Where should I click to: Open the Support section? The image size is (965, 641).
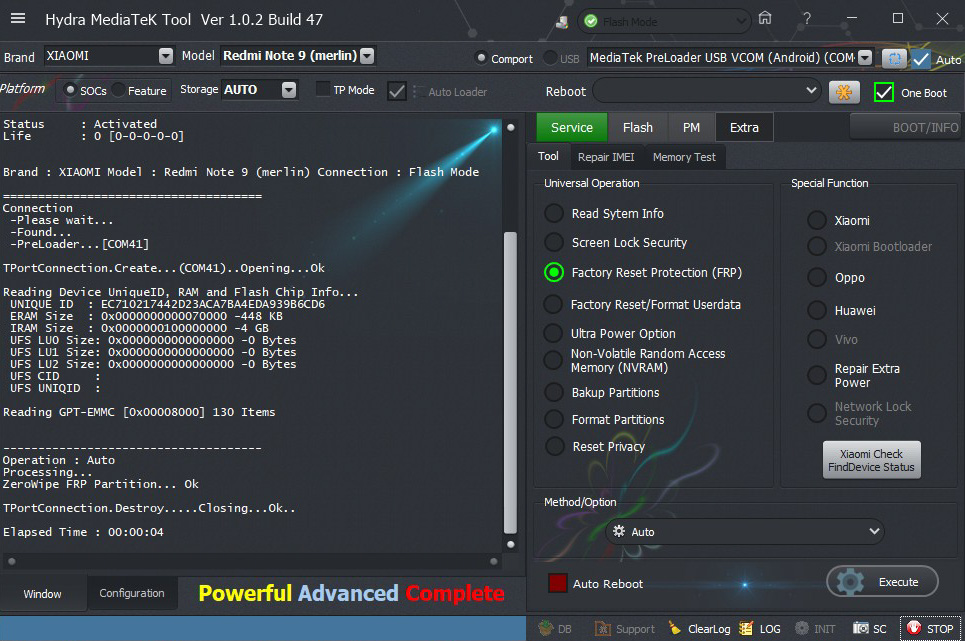pos(624,629)
